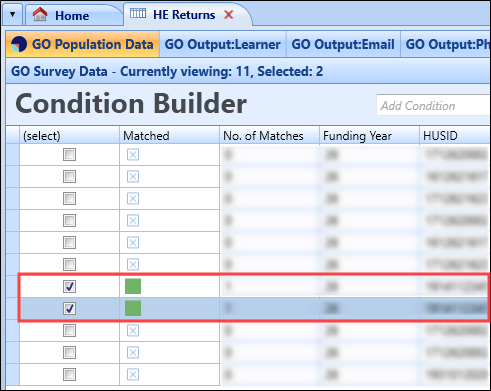Screen dimensions: 491x391
Task: Untick the checked box in the highlighted row
Action: pos(69,309)
